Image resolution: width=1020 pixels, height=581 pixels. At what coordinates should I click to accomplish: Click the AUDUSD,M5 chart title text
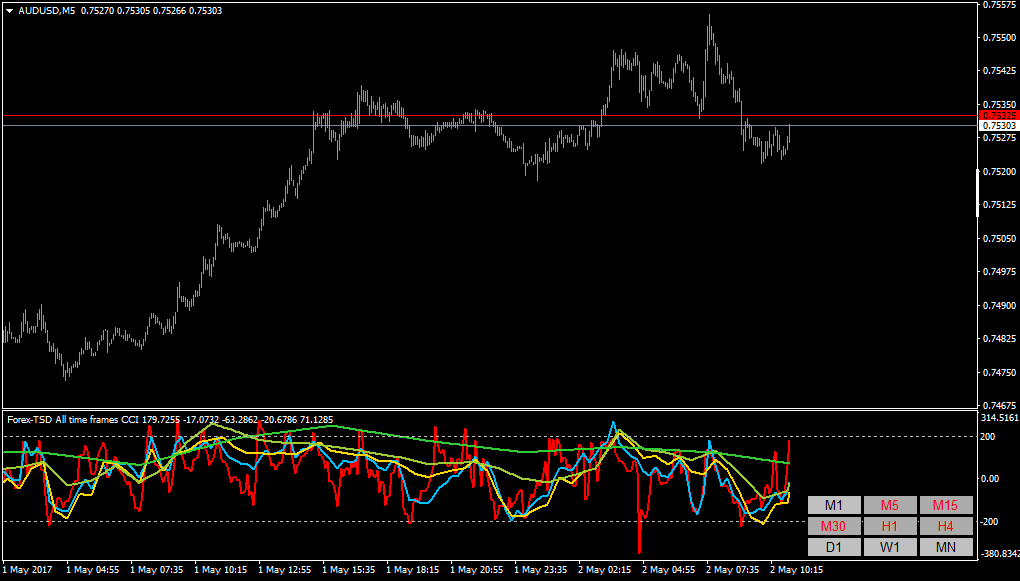coord(46,10)
